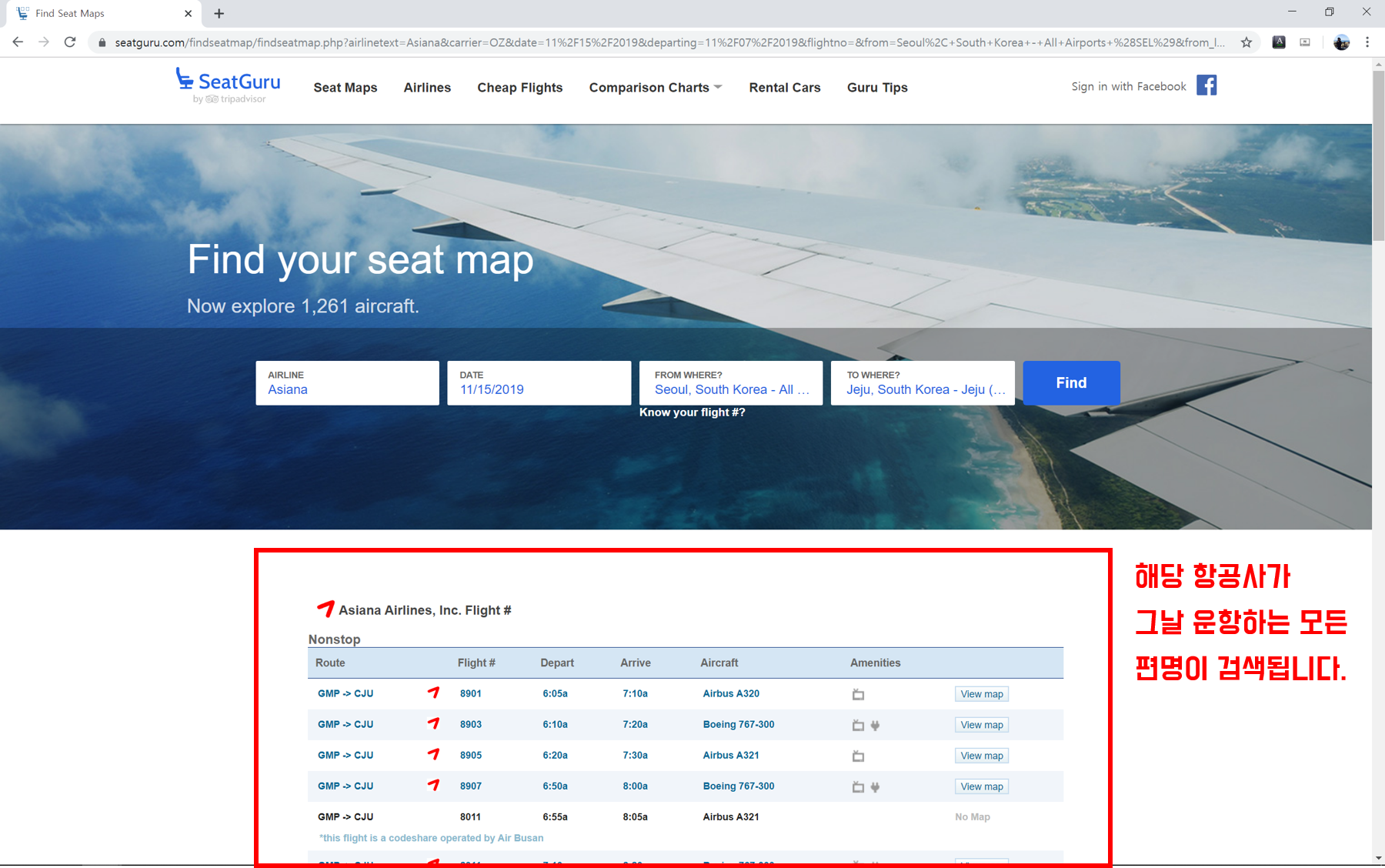Click Asiana logo on flight 8901 row

point(434,693)
